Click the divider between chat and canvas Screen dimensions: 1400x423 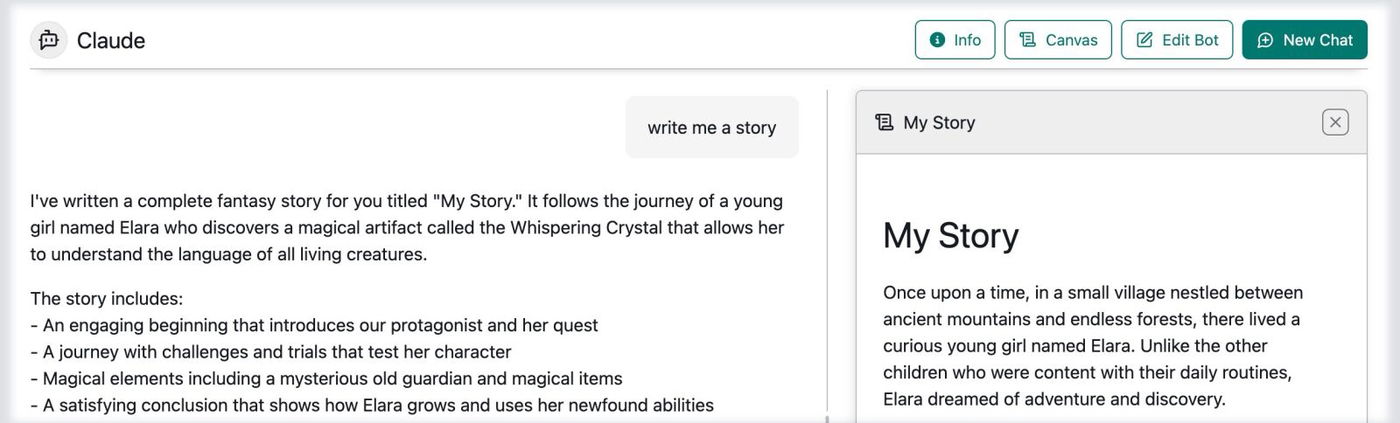827,250
